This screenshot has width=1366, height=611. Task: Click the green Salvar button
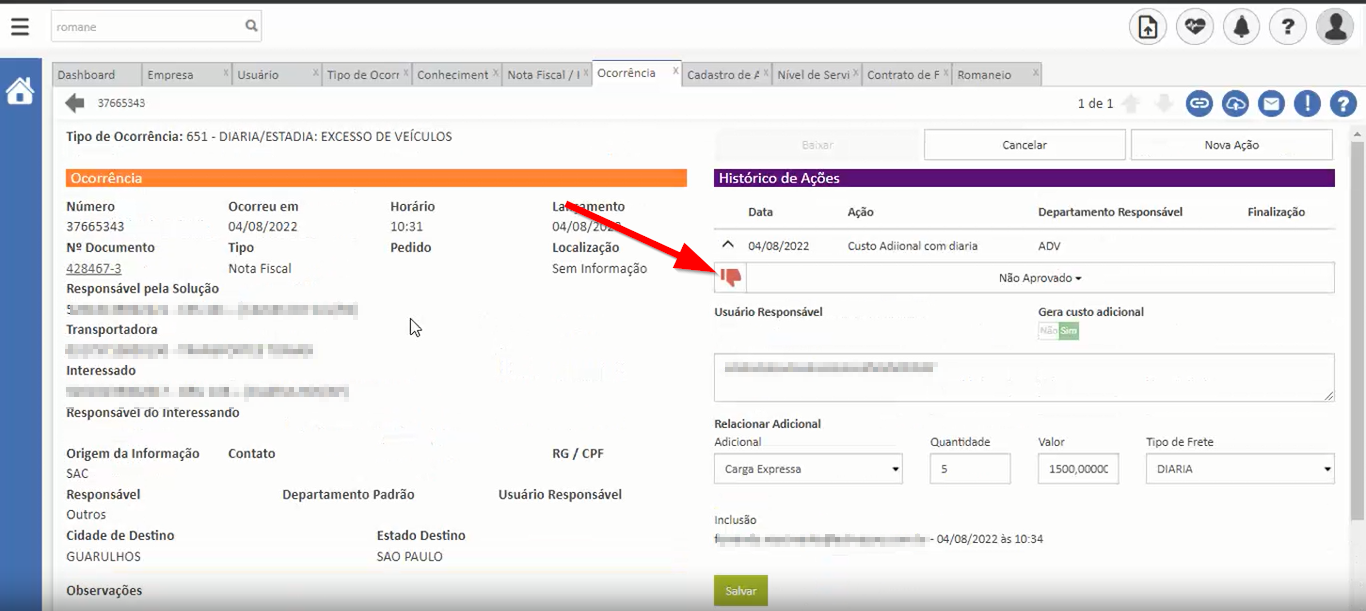(x=740, y=591)
